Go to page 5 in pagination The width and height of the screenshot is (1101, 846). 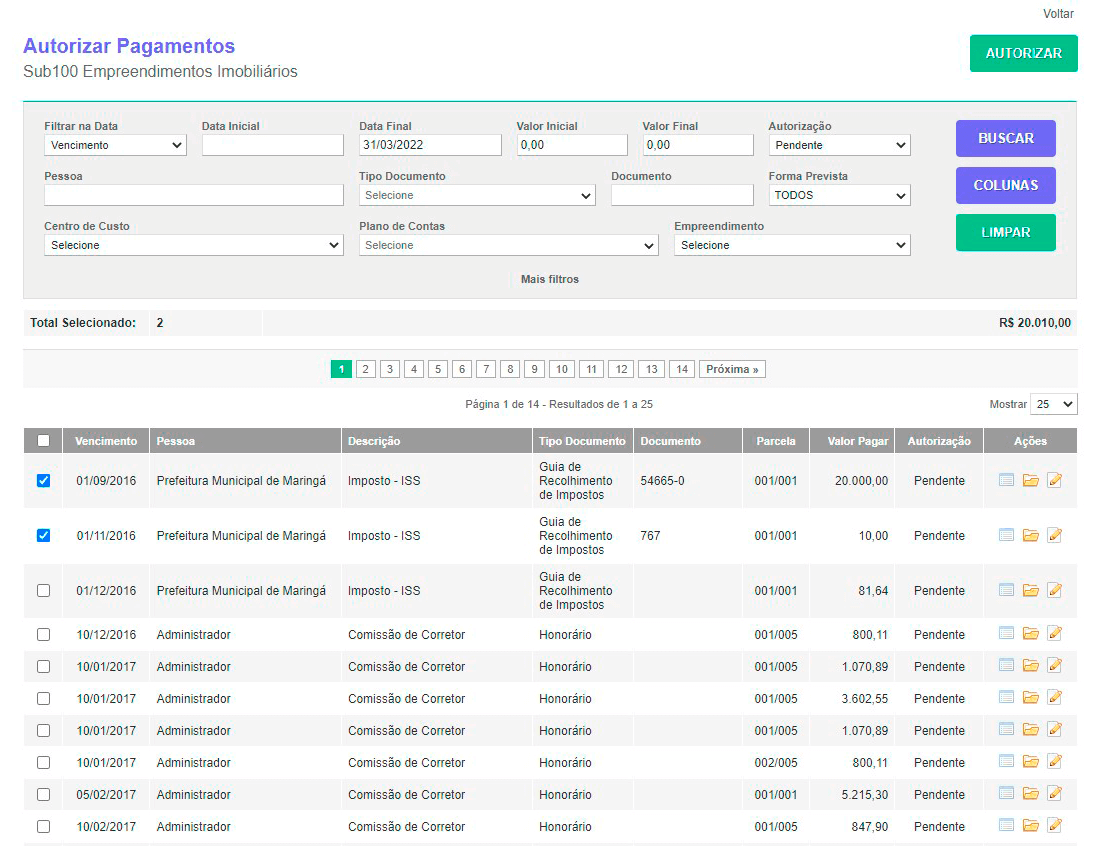click(437, 369)
